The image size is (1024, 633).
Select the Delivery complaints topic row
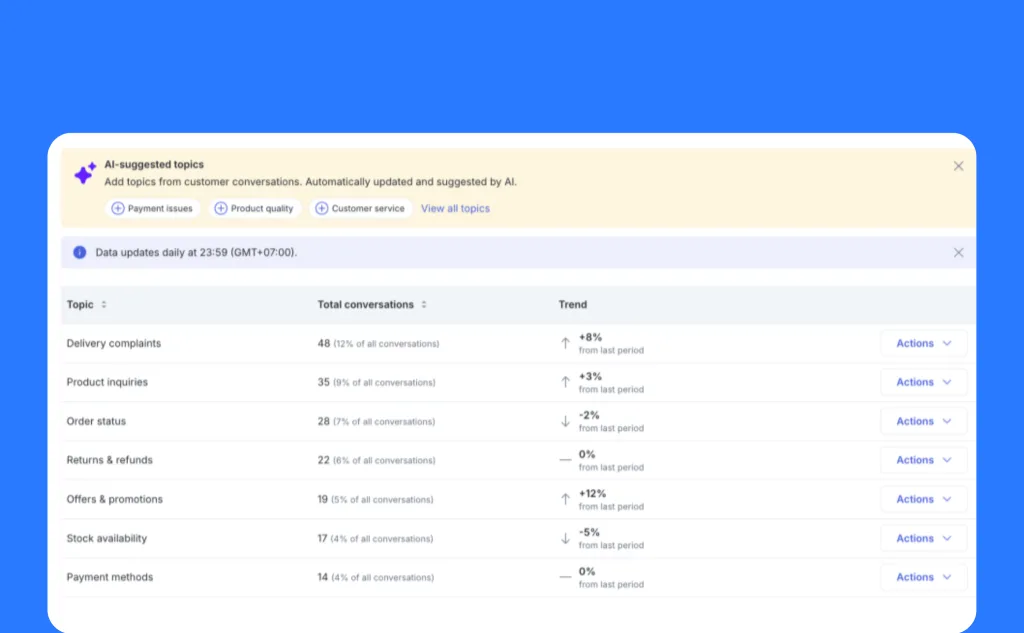pos(519,343)
